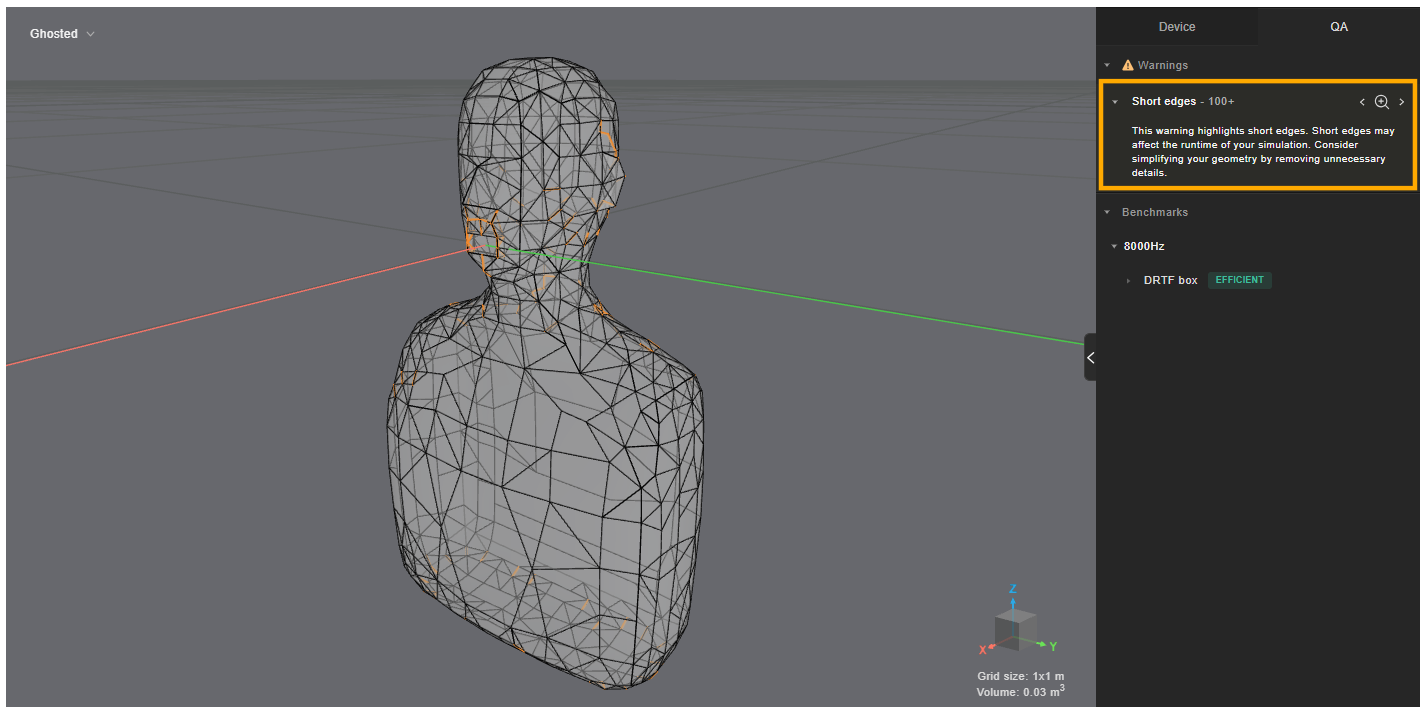The image size is (1426, 711).
Task: Select the Z axis on gizmo
Action: point(1013,589)
